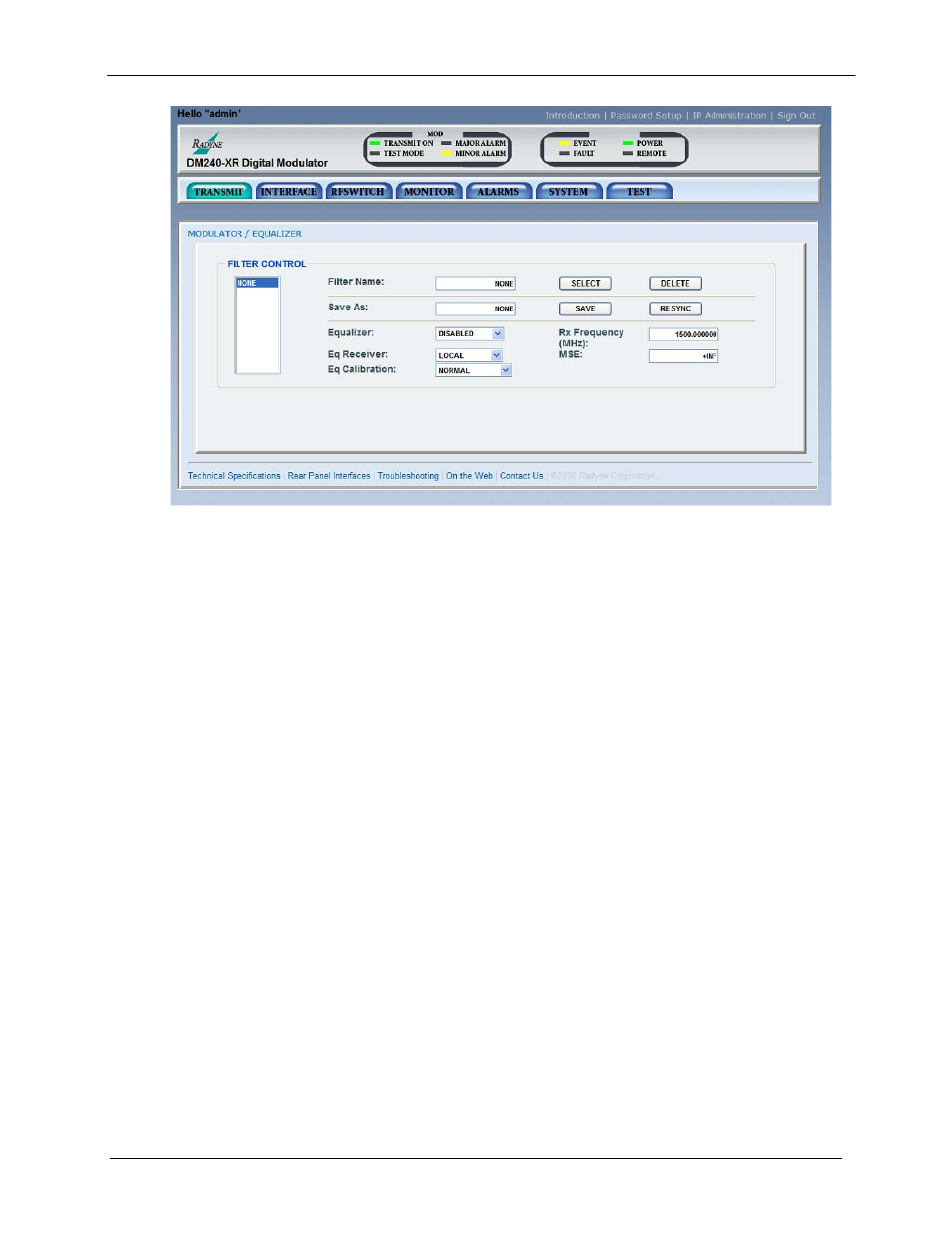Click the DELETE filter button
The image size is (952, 1233).
pos(675,284)
